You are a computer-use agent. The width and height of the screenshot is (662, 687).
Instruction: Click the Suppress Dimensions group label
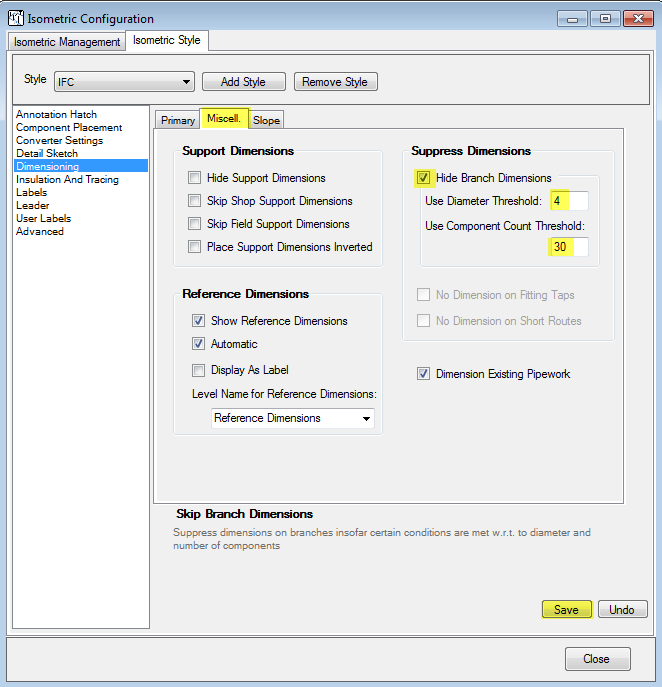tap(471, 151)
